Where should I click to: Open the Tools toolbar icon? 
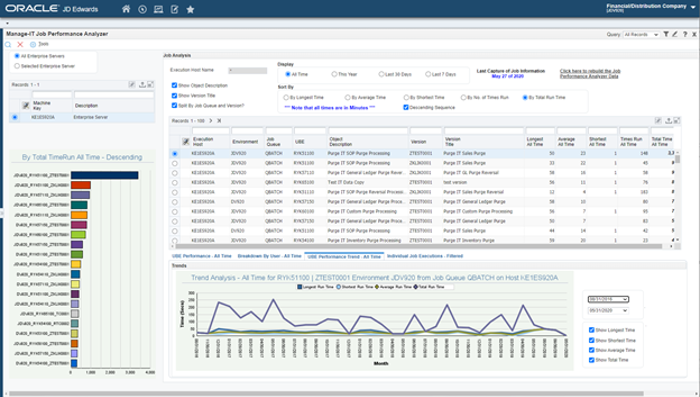click(33, 45)
